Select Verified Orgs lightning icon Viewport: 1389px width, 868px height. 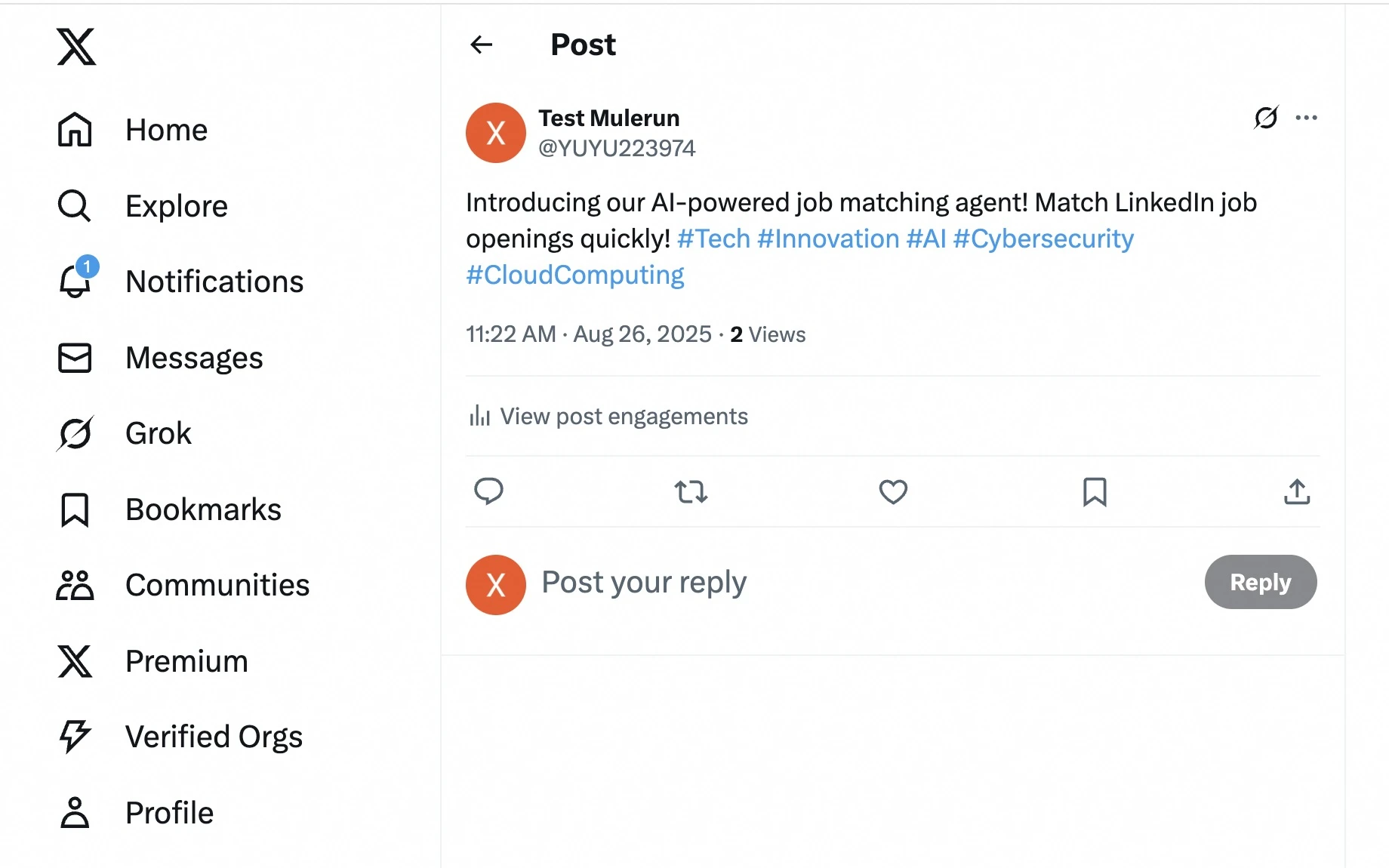pyautogui.click(x=75, y=737)
